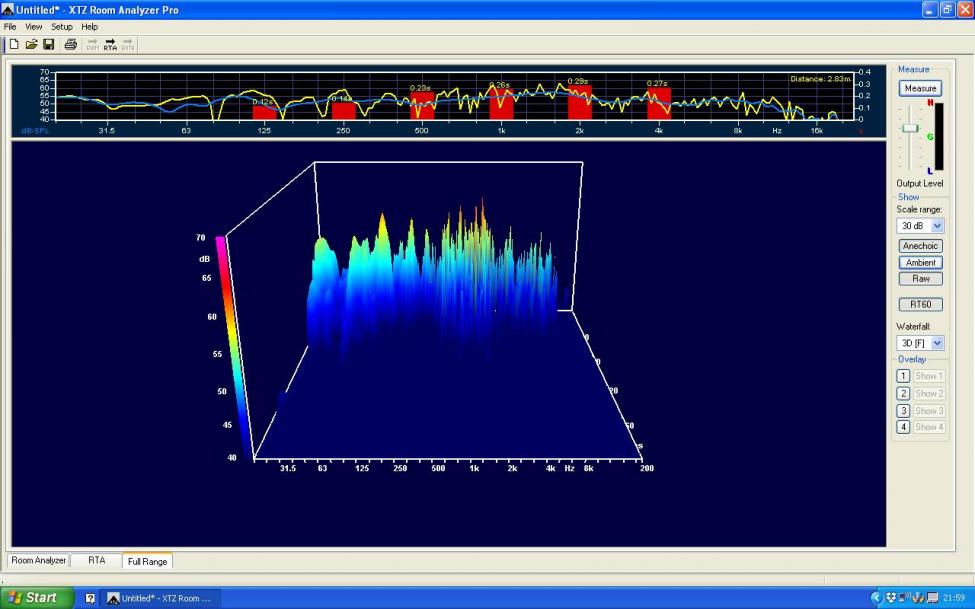Open the Setup menu
The image size is (975, 609).
click(x=62, y=27)
